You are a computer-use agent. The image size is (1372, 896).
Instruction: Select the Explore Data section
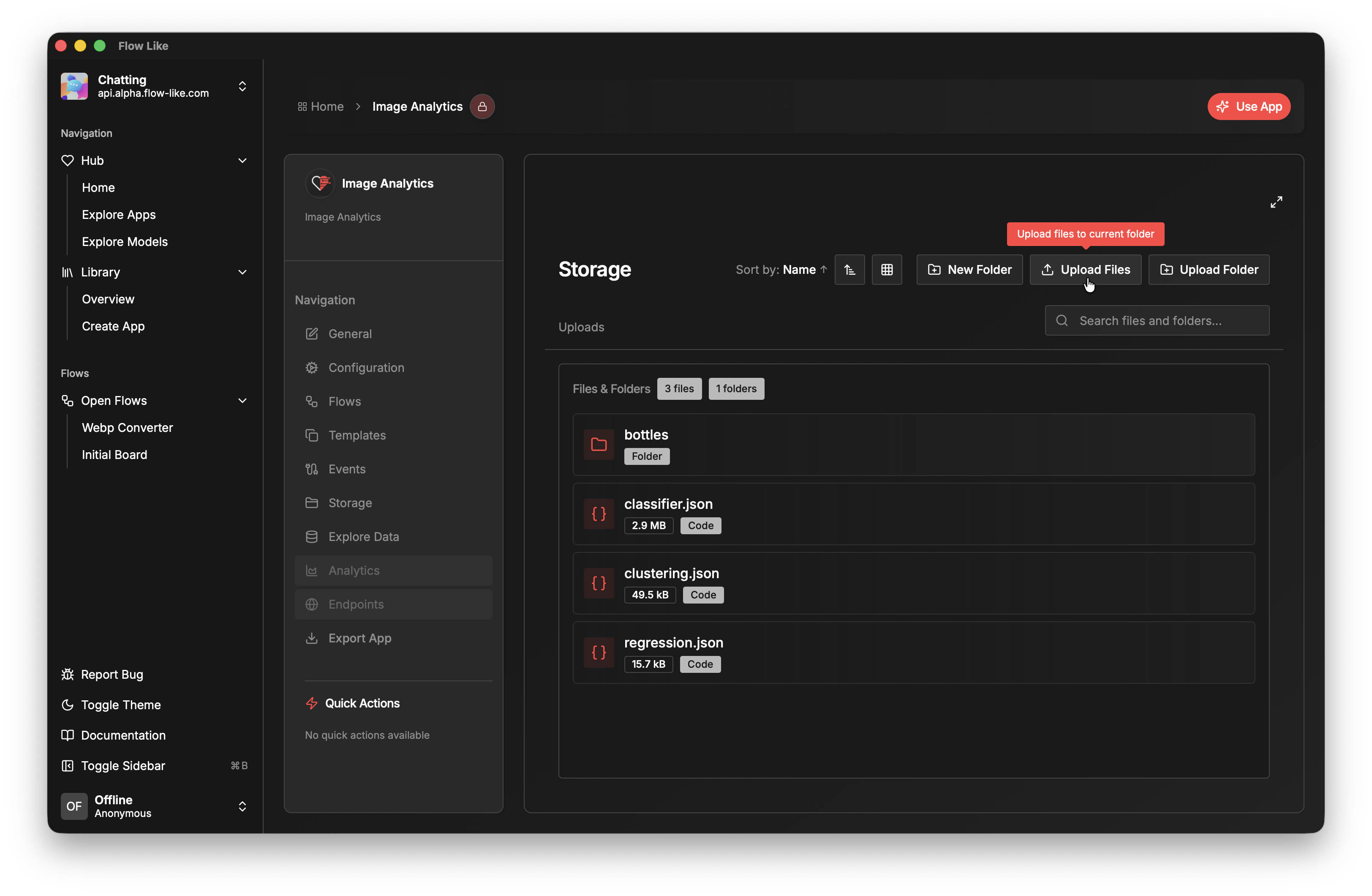tap(363, 536)
